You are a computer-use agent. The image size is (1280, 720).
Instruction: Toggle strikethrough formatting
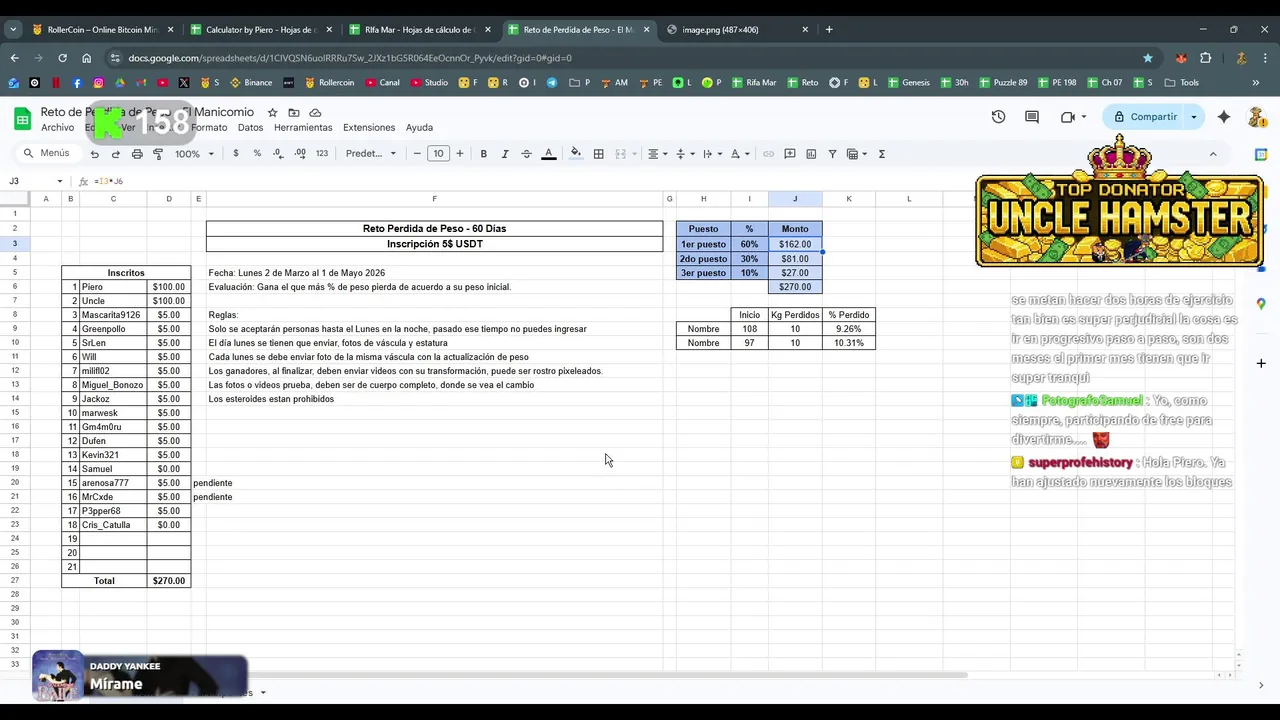click(x=526, y=154)
